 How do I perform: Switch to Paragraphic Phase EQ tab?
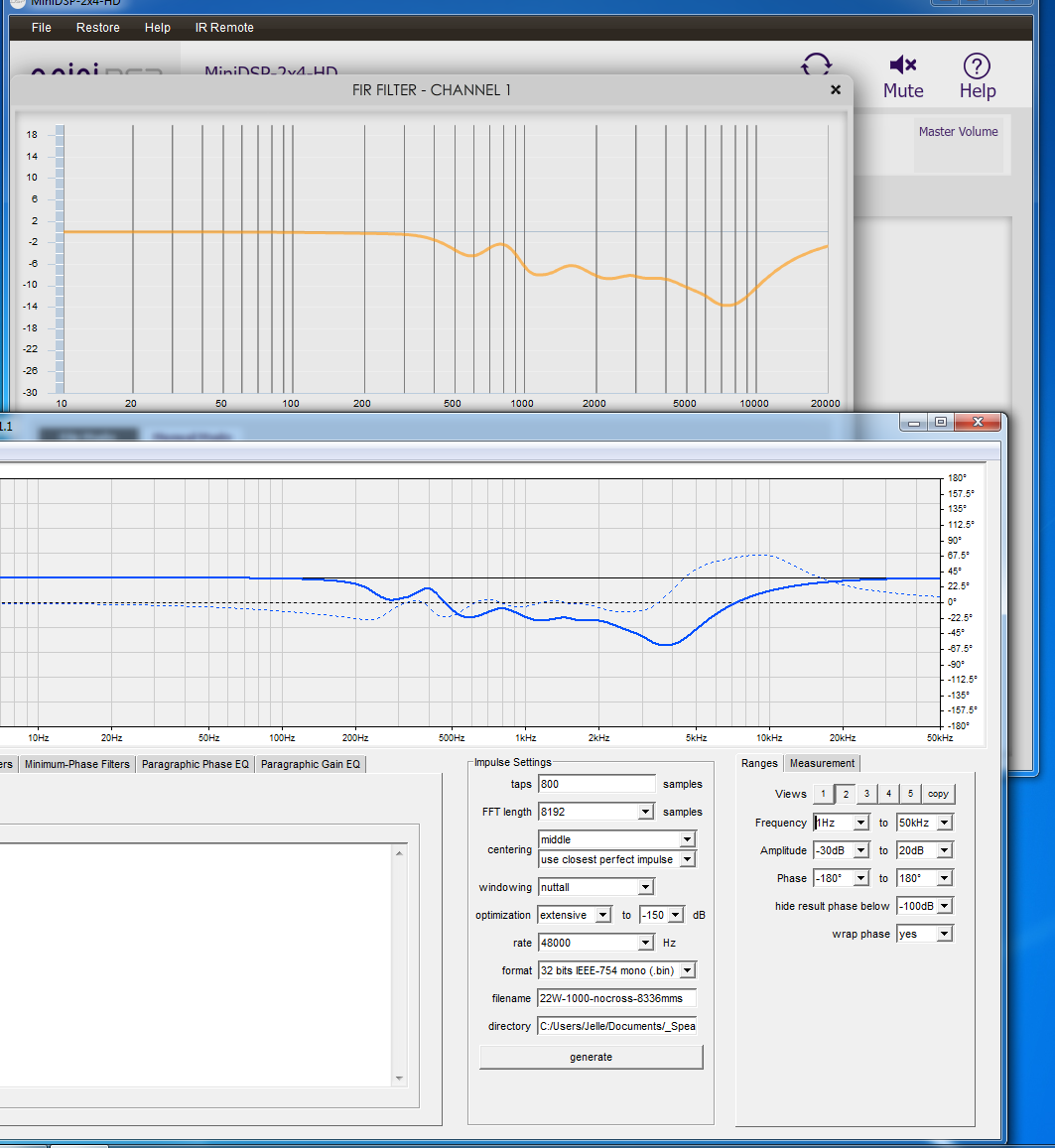point(196,764)
